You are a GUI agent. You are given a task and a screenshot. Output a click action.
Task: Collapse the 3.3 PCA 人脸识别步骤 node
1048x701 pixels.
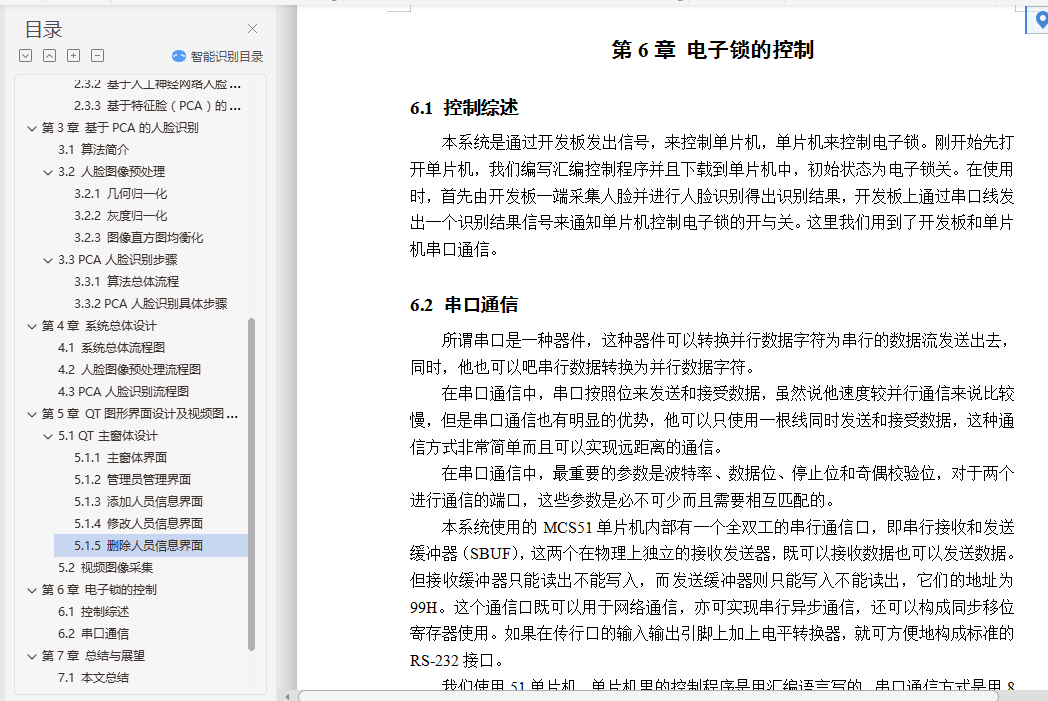(47, 260)
